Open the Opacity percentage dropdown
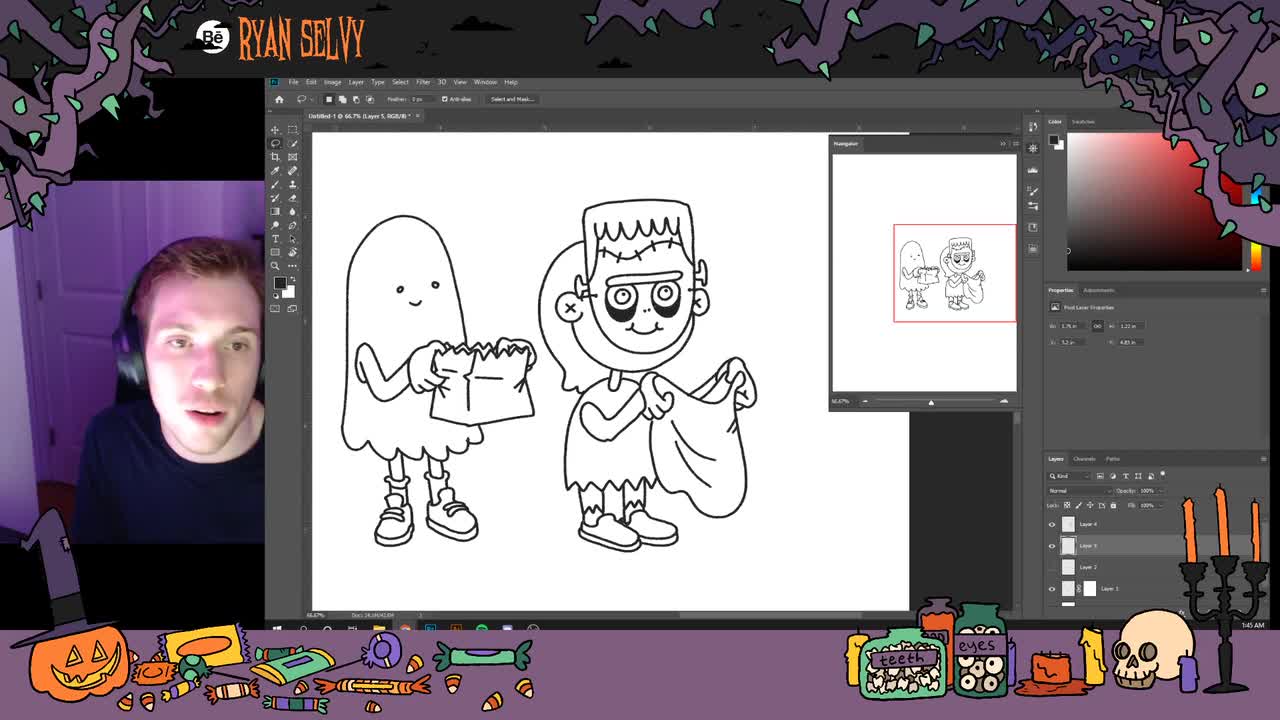 pos(1161,491)
